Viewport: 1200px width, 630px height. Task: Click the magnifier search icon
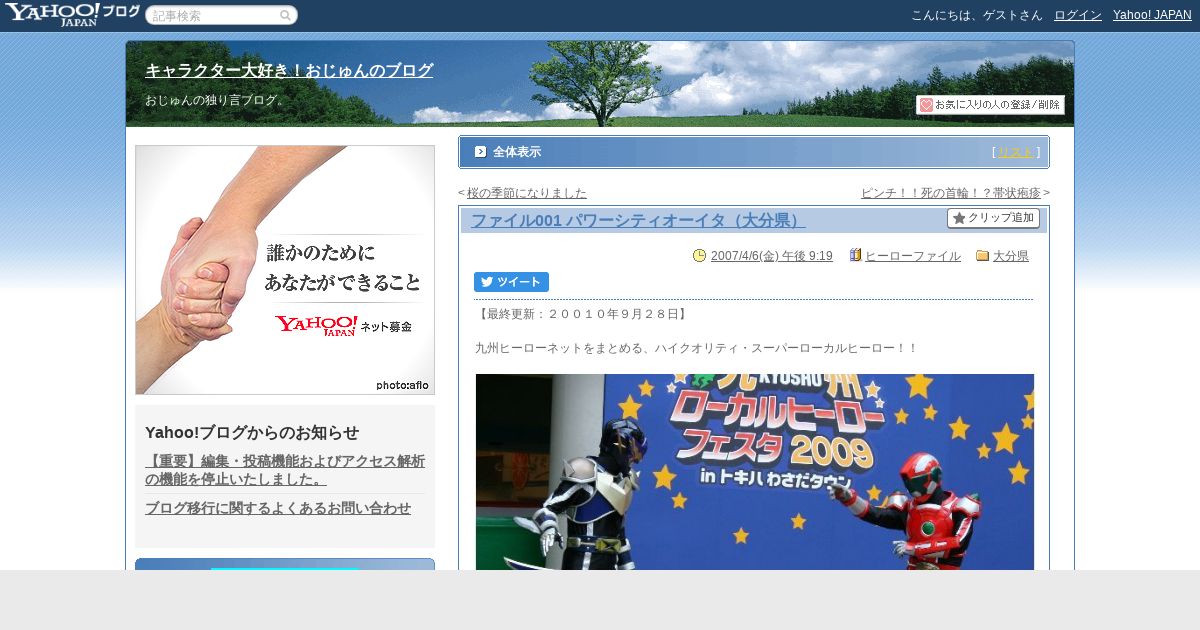click(285, 15)
